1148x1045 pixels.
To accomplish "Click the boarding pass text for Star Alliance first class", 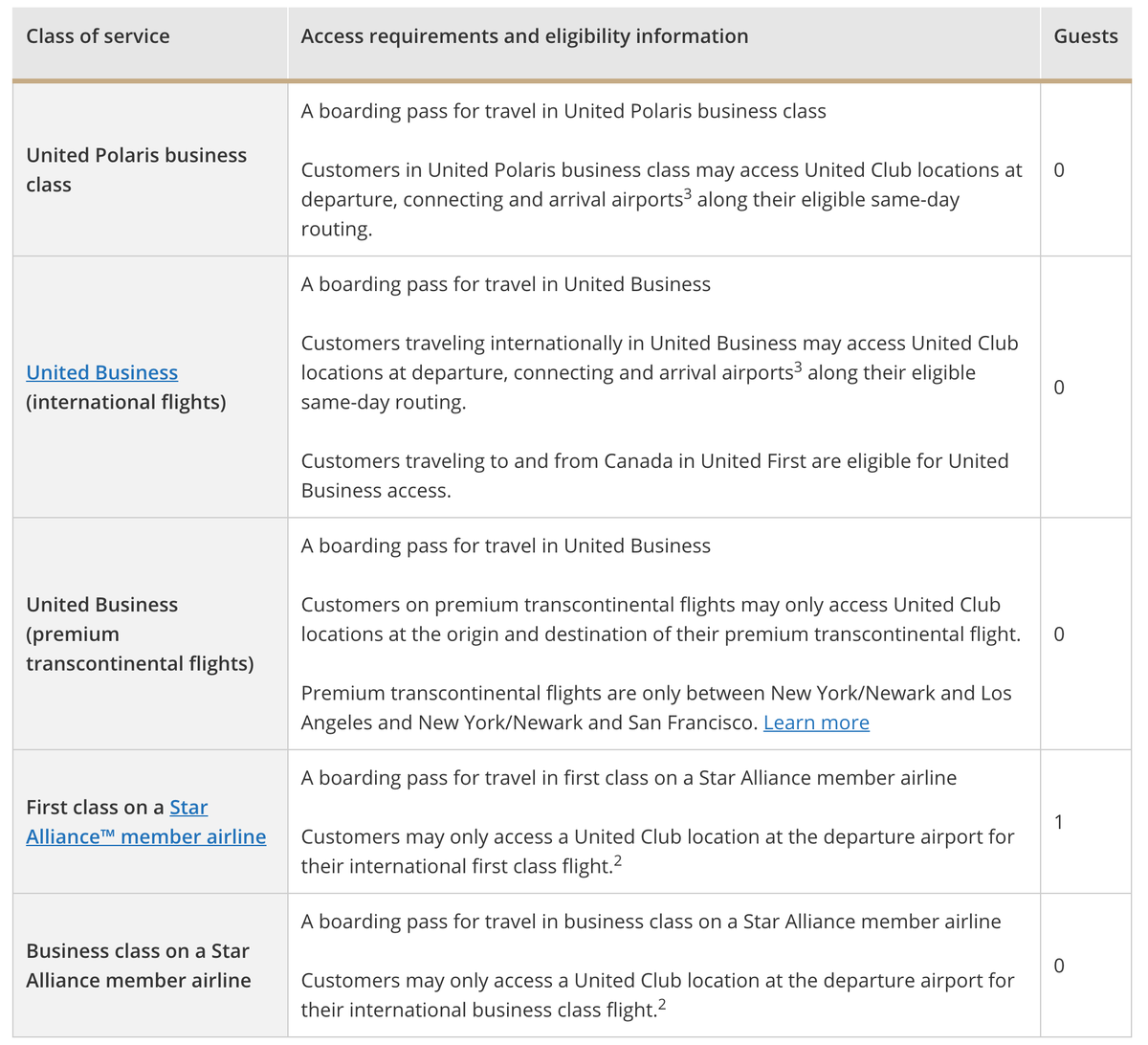I will point(628,777).
